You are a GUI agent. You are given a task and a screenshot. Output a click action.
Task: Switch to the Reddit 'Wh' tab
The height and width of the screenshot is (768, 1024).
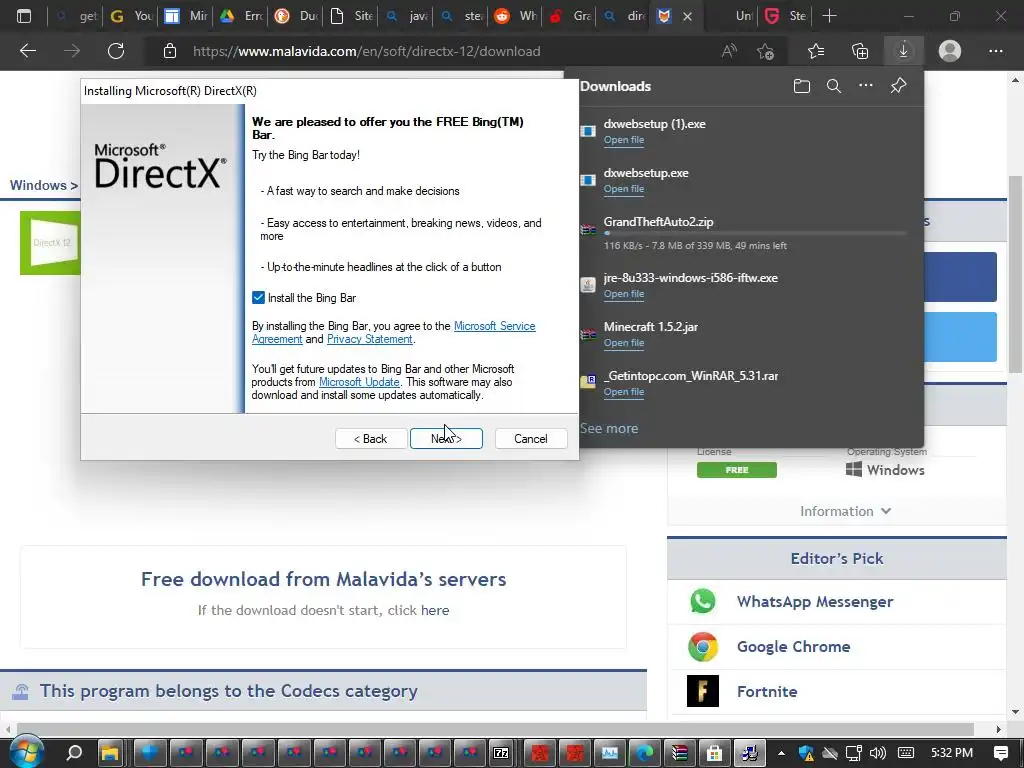[x=515, y=16]
